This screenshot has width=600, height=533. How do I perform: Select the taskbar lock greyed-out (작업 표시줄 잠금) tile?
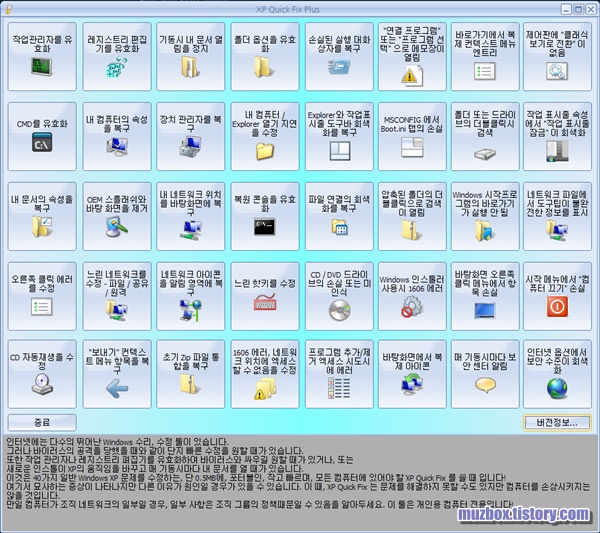tap(558, 136)
